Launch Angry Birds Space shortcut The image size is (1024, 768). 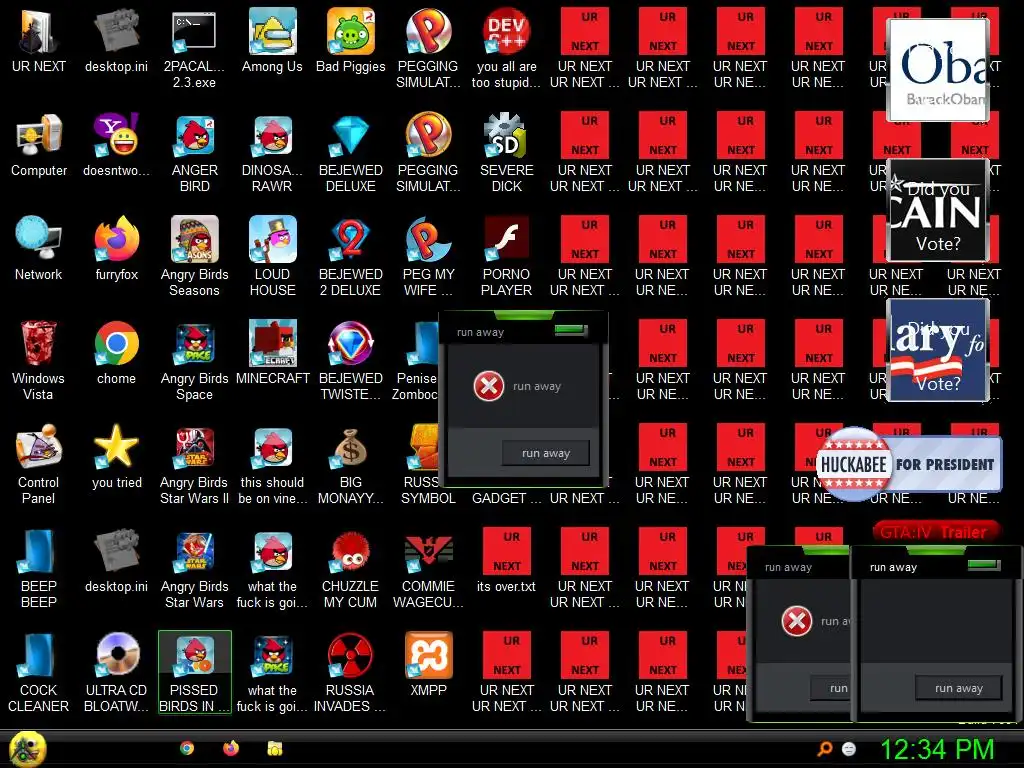[x=194, y=360]
